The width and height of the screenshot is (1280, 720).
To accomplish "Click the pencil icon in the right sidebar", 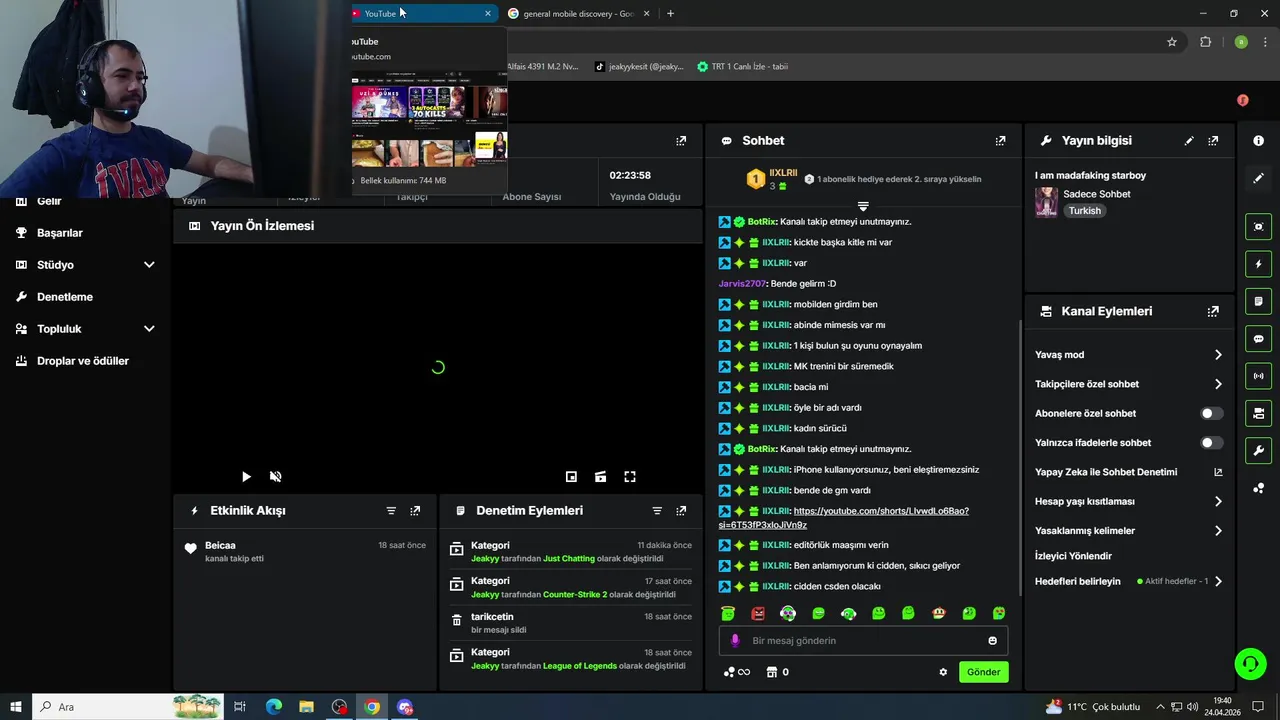I will click(x=1258, y=178).
